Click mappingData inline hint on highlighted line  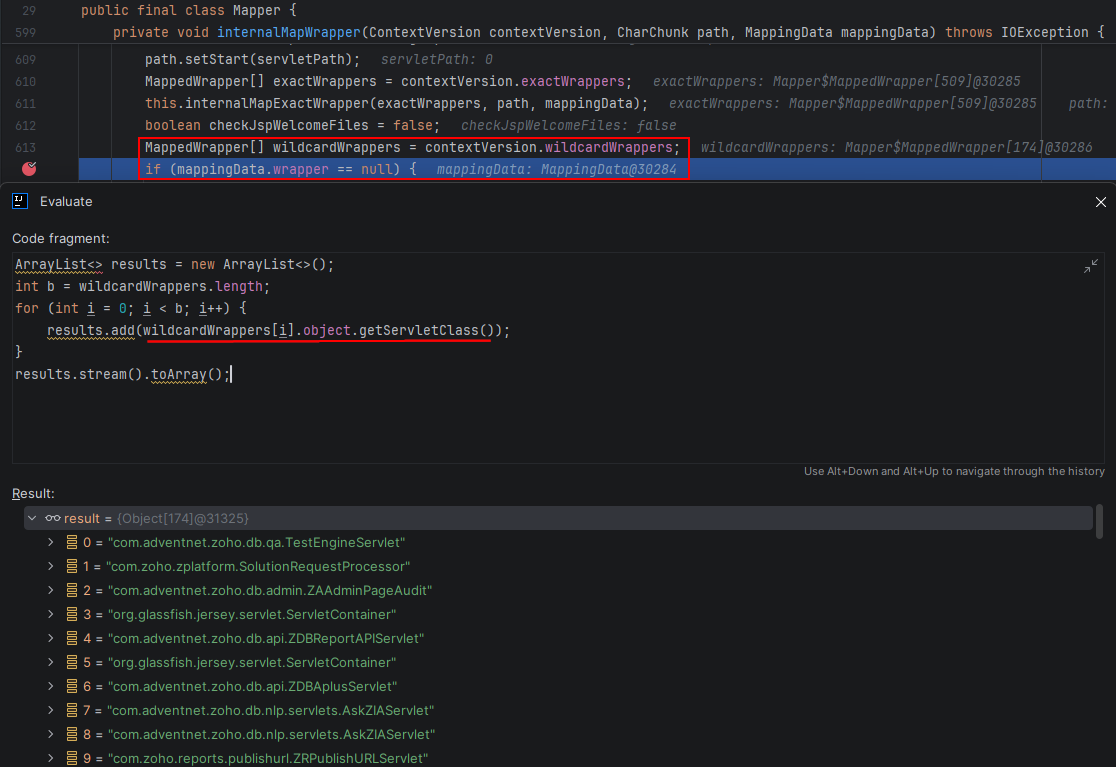click(557, 169)
